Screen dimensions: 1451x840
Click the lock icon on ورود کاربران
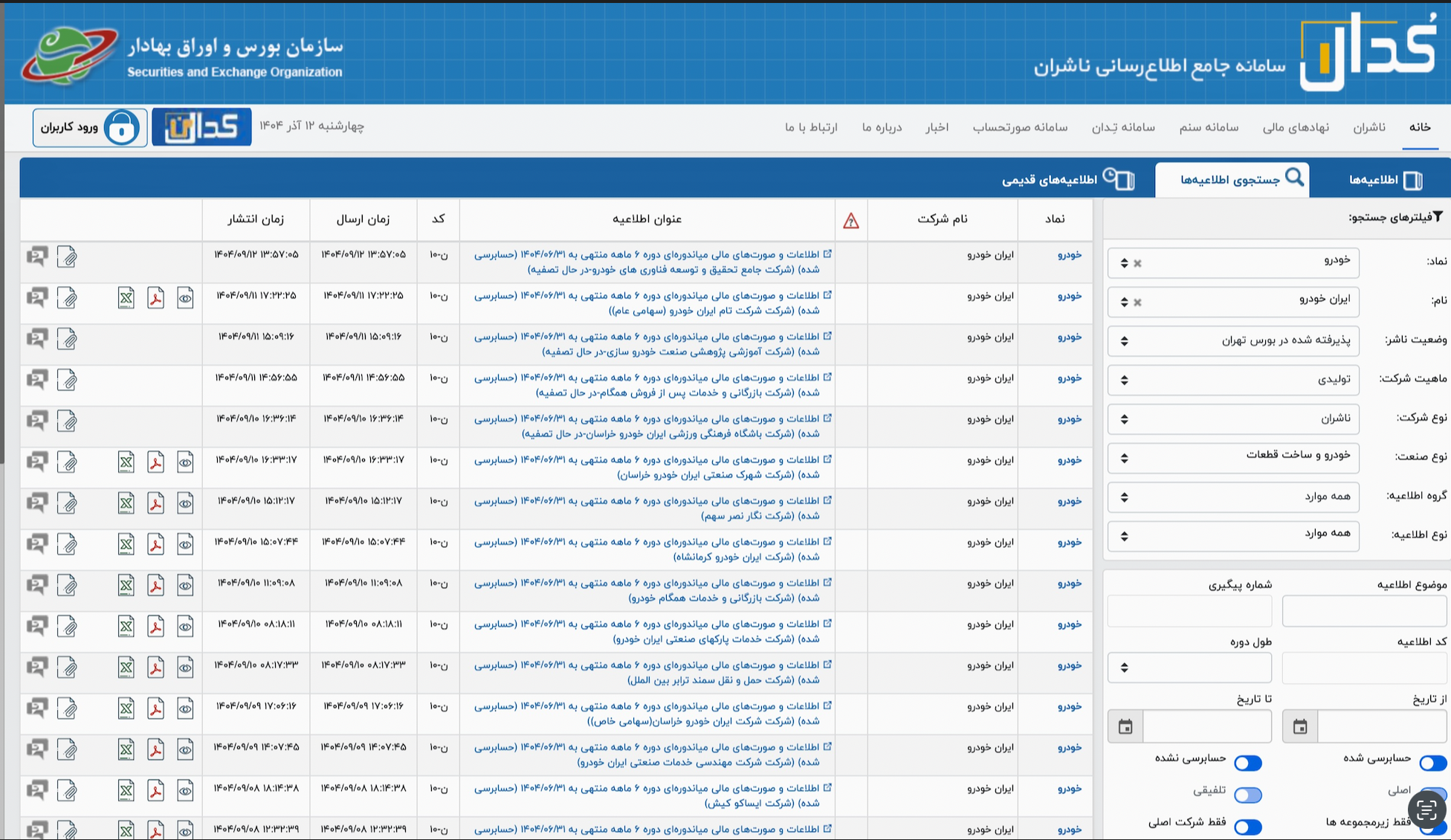[x=121, y=127]
